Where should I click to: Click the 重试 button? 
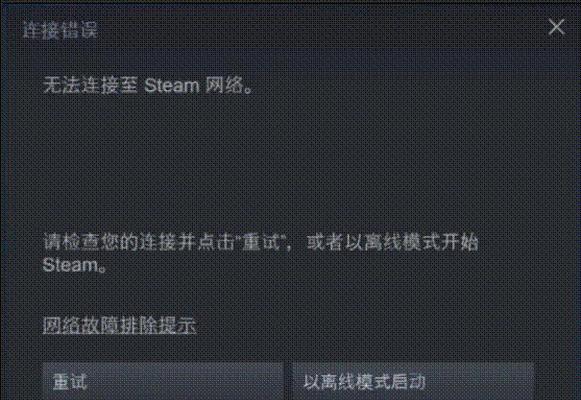pyautogui.click(x=163, y=381)
